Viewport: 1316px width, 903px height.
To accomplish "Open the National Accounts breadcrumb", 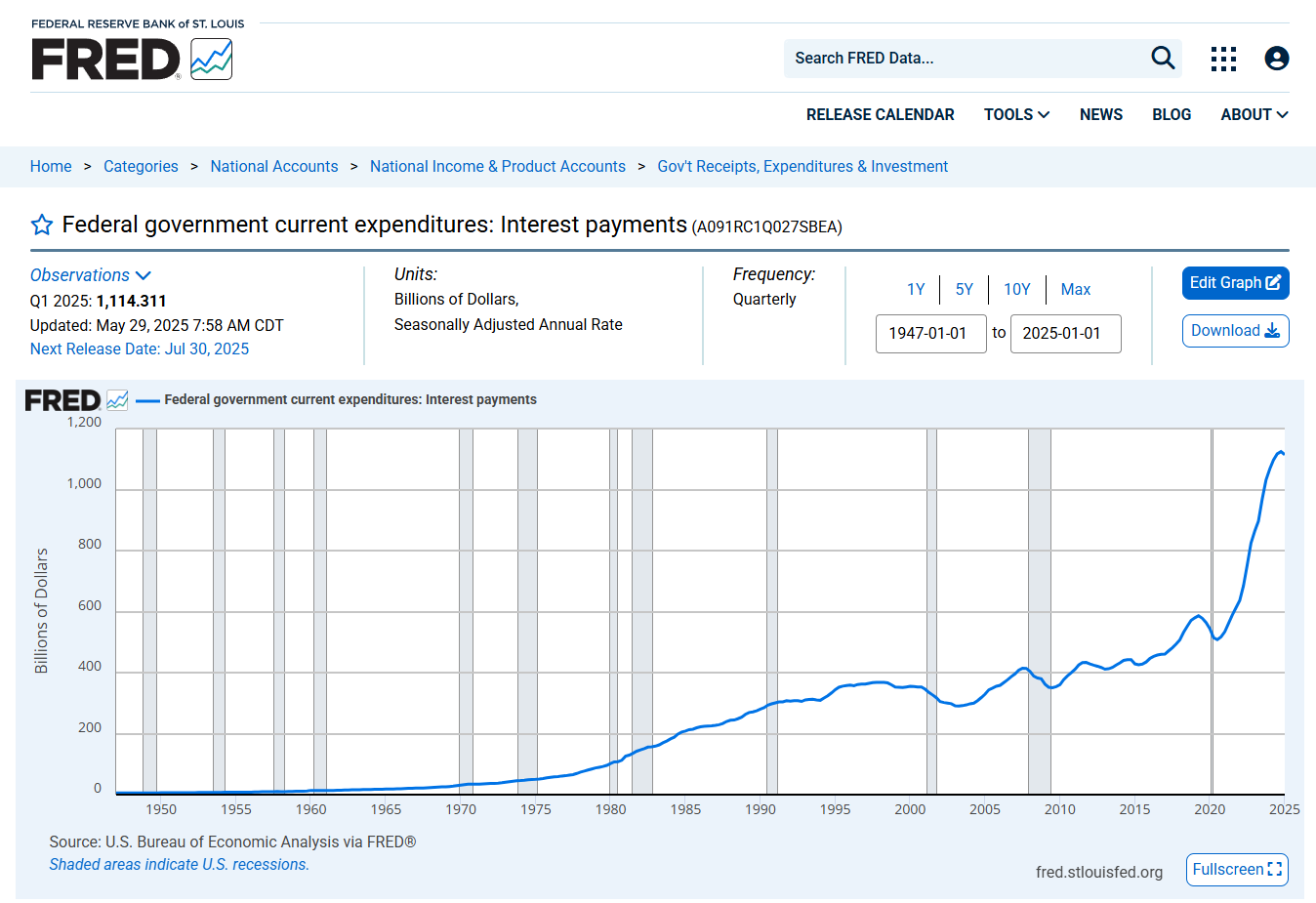I will click(x=274, y=166).
